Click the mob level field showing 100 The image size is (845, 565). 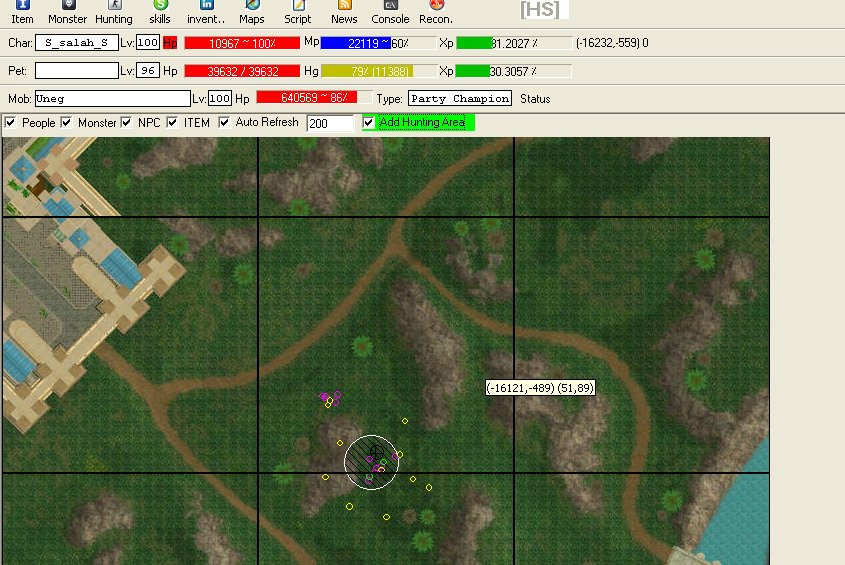click(220, 99)
